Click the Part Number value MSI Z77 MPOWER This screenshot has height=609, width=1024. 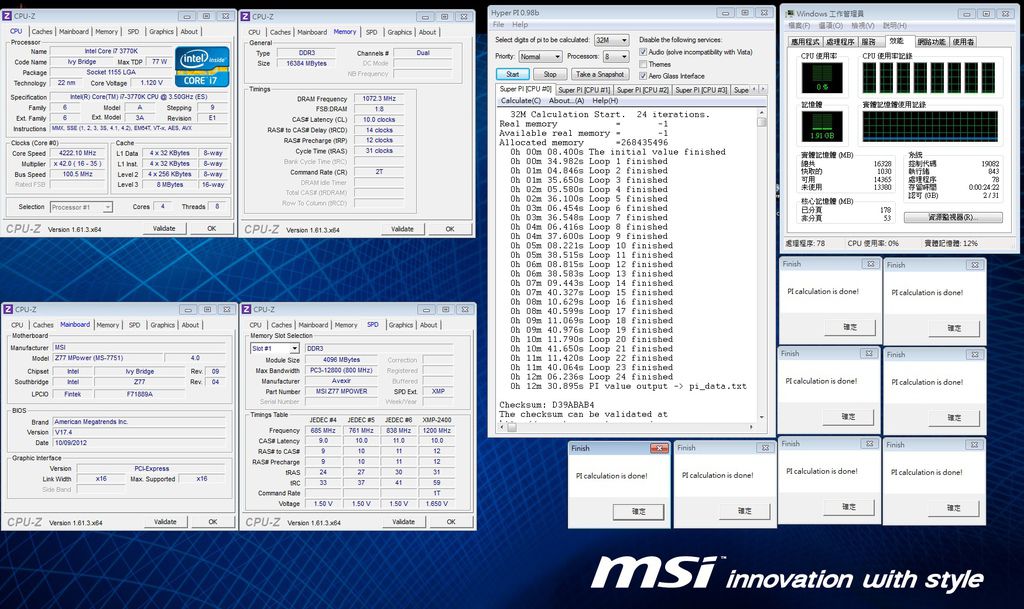(342, 392)
